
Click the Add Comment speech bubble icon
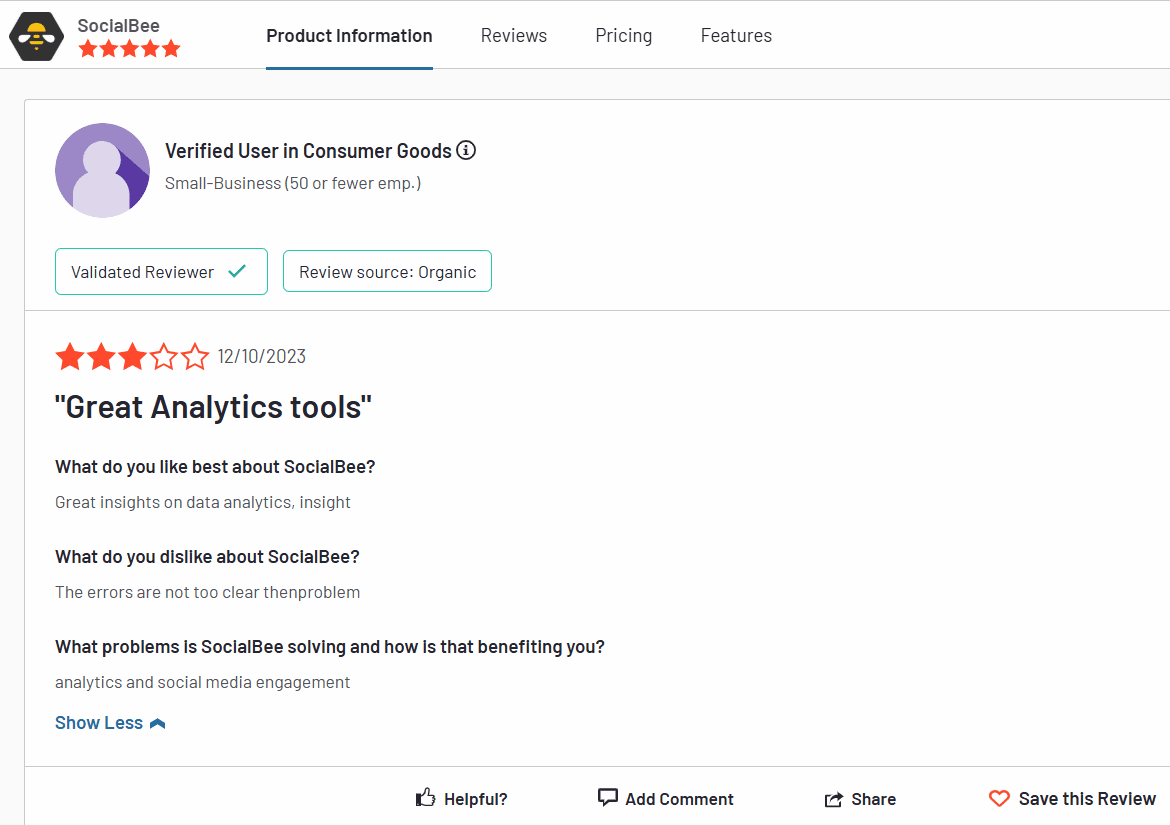[x=607, y=797]
